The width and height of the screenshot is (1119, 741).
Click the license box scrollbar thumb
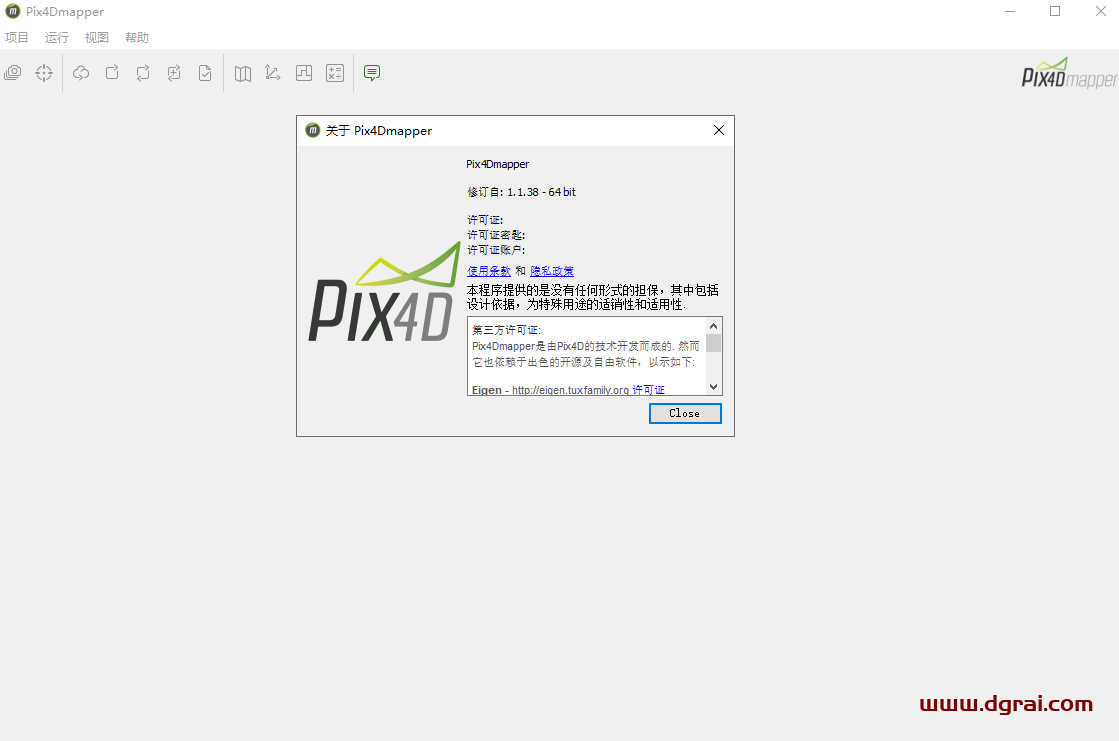pos(713,343)
